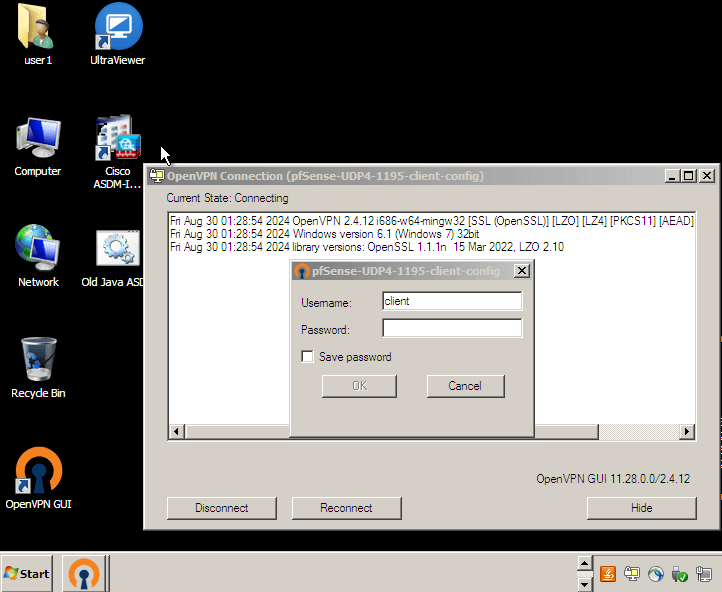Click the log line with library versions OpenSSL
This screenshot has height=592, width=722.
[x=367, y=247]
